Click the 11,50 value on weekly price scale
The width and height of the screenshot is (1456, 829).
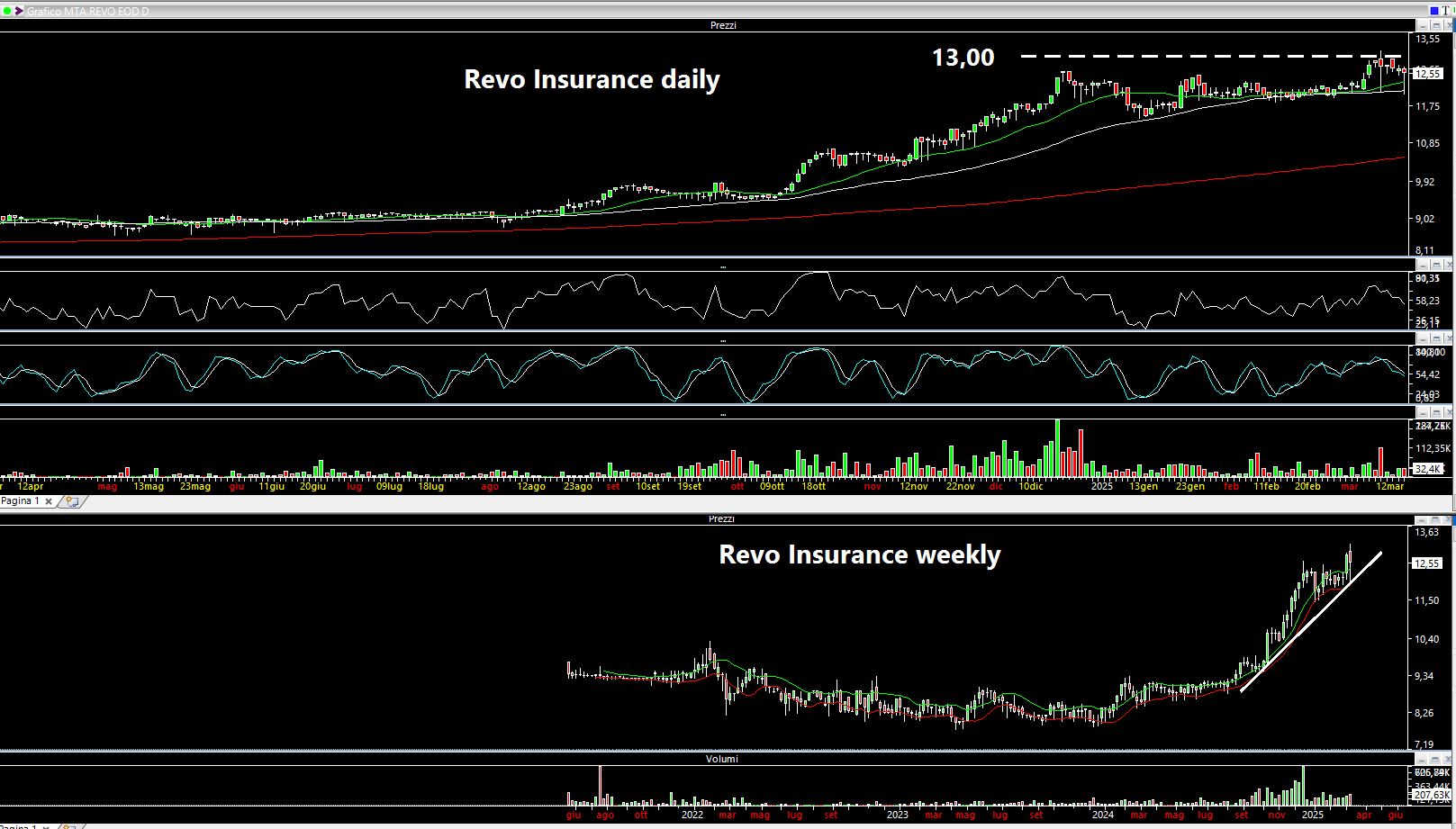click(1427, 601)
